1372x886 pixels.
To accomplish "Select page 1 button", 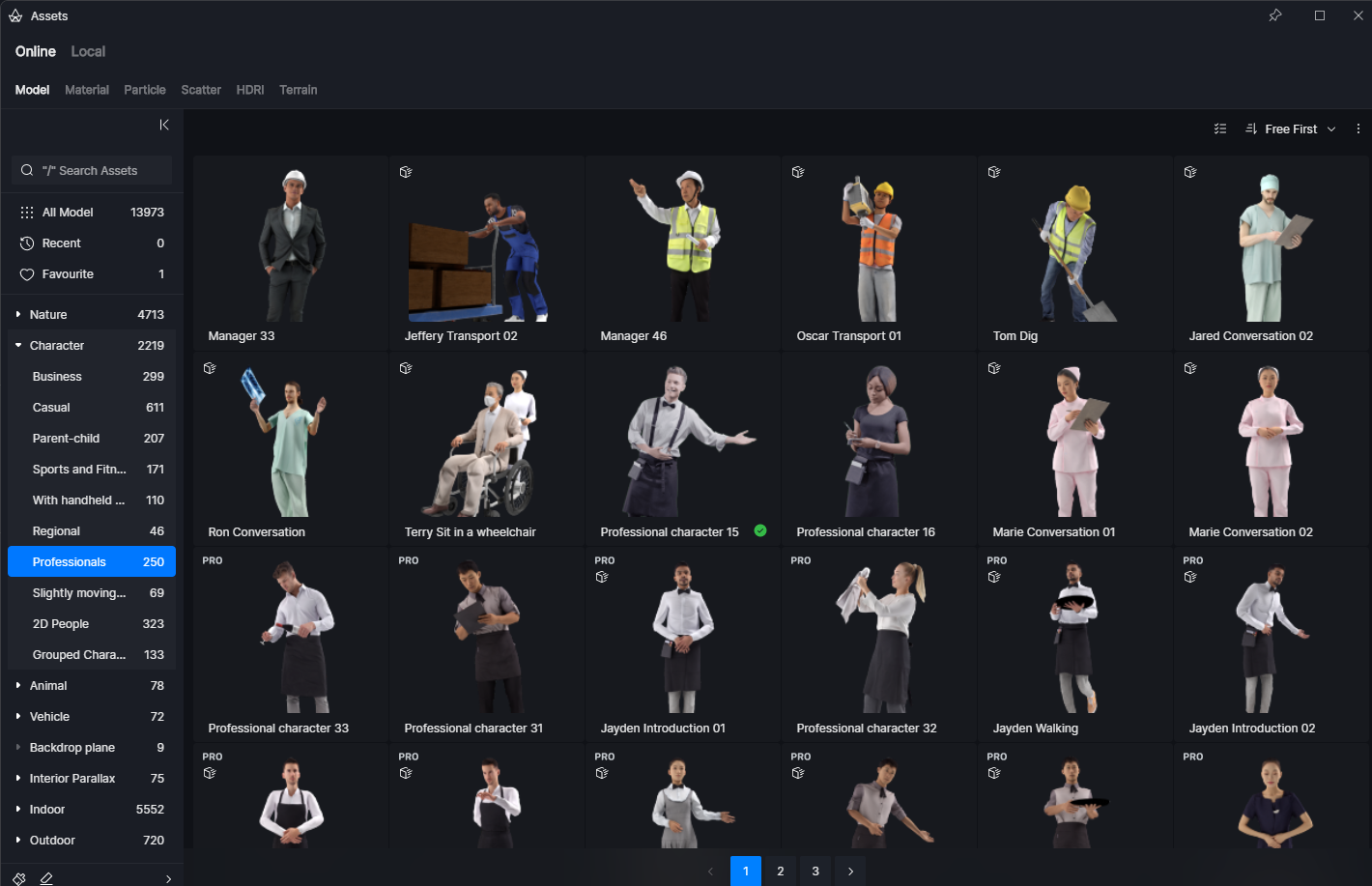I will [x=746, y=871].
